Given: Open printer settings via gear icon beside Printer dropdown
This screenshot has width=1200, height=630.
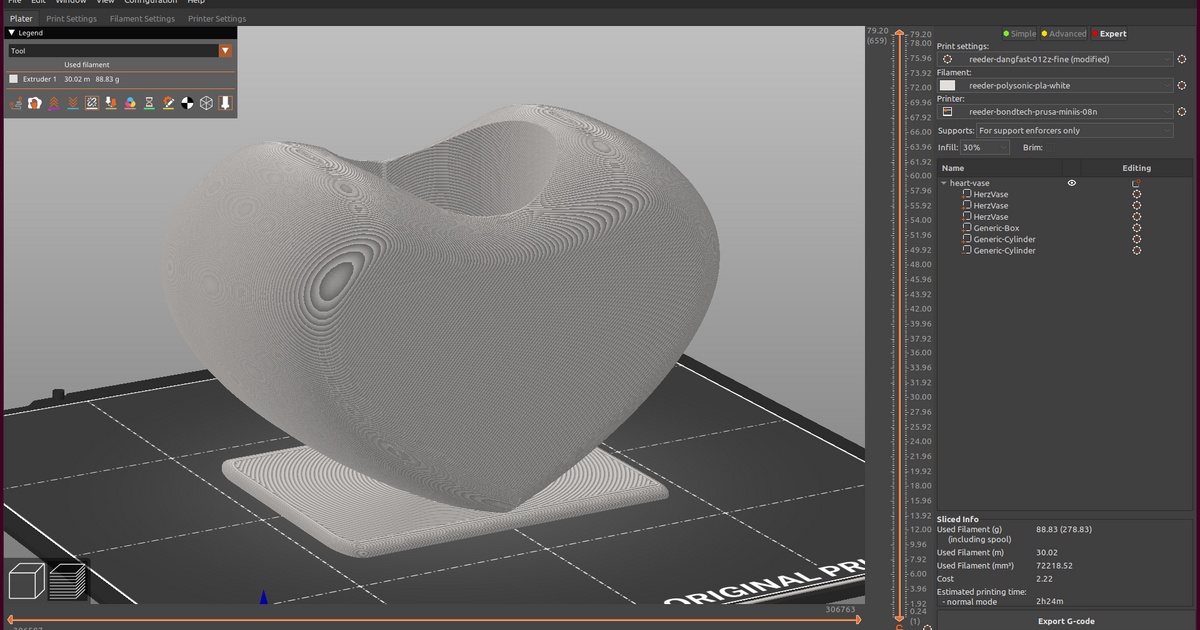Looking at the screenshot, I should click(x=1183, y=111).
